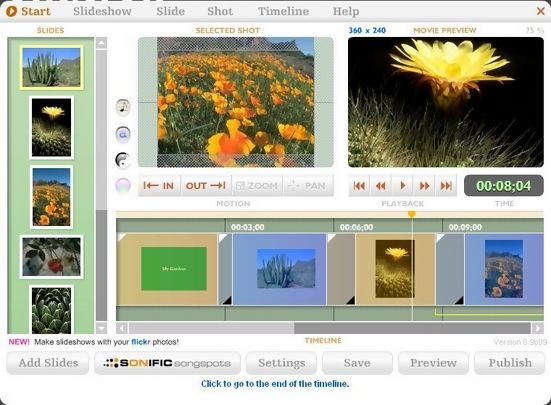
Task: Click the music note audio icon
Action: click(x=123, y=106)
